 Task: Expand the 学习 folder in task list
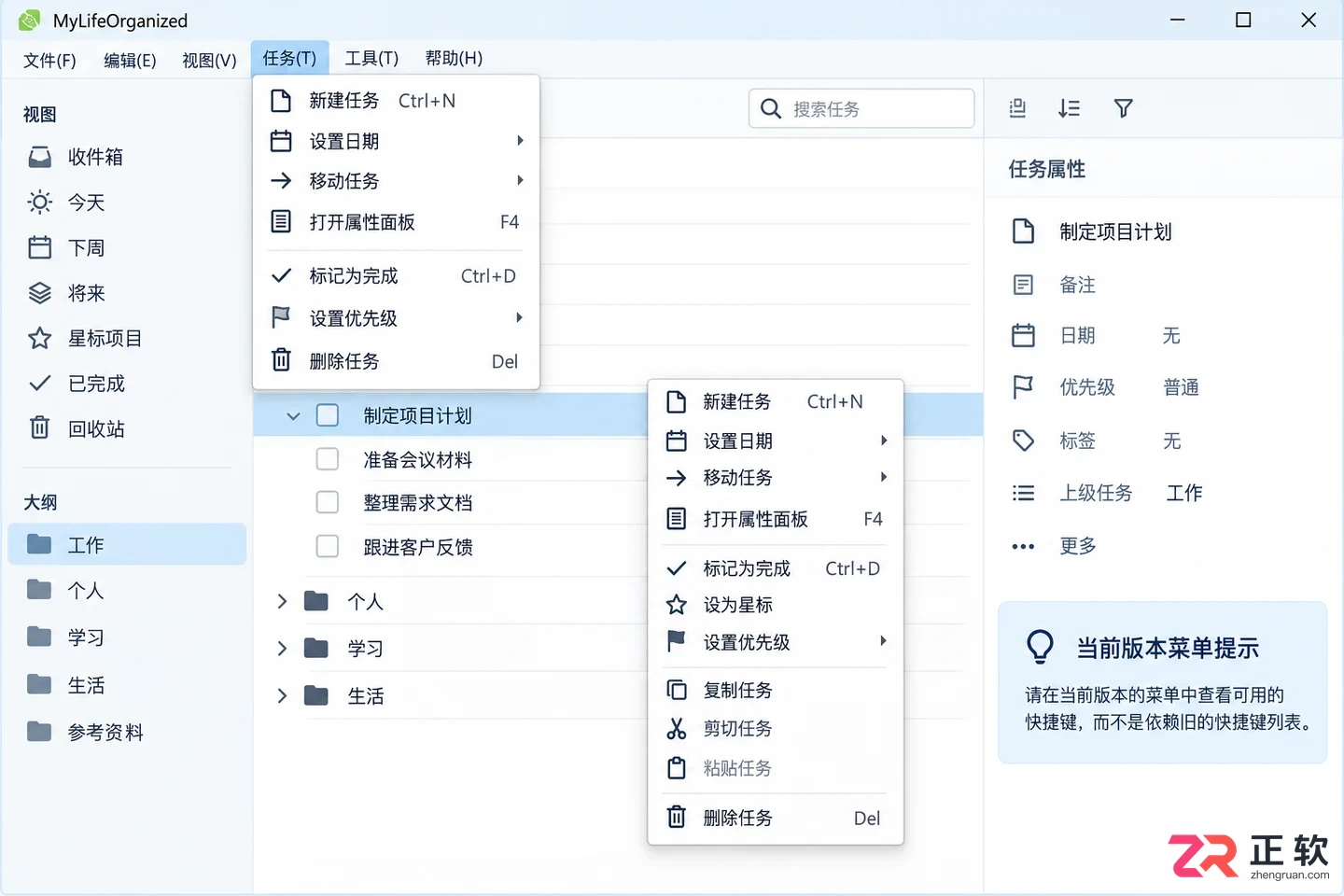click(282, 649)
